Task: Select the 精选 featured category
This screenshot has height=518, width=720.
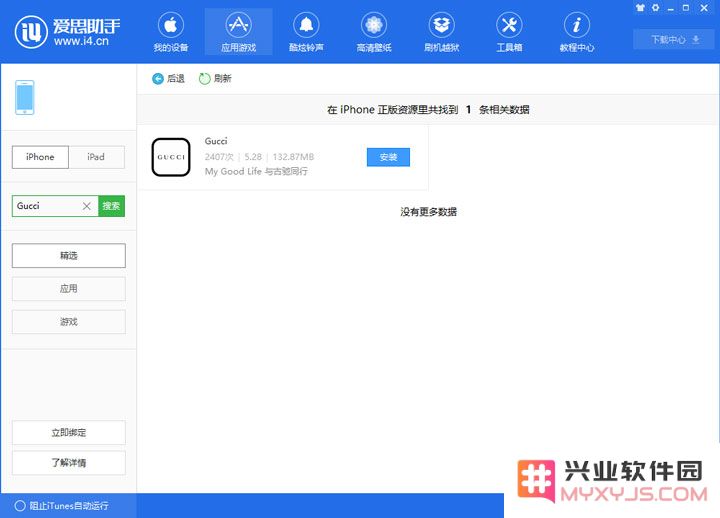Action: [68, 256]
